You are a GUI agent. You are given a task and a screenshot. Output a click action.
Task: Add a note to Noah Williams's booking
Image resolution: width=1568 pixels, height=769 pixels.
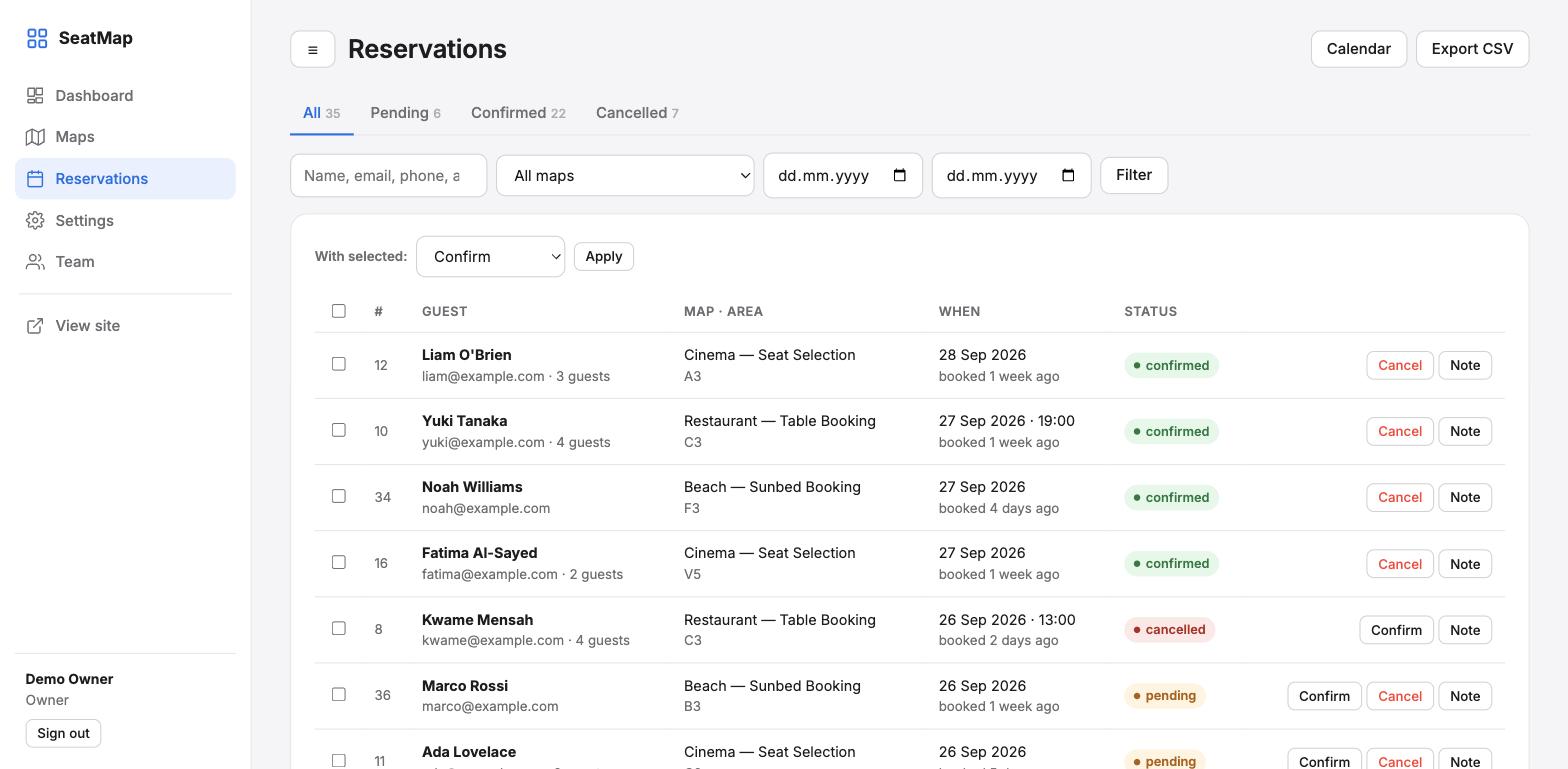(1465, 497)
